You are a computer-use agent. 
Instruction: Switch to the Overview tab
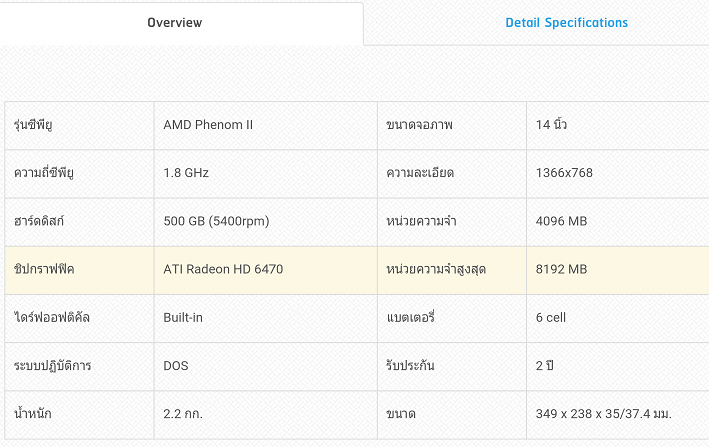pyautogui.click(x=175, y=23)
